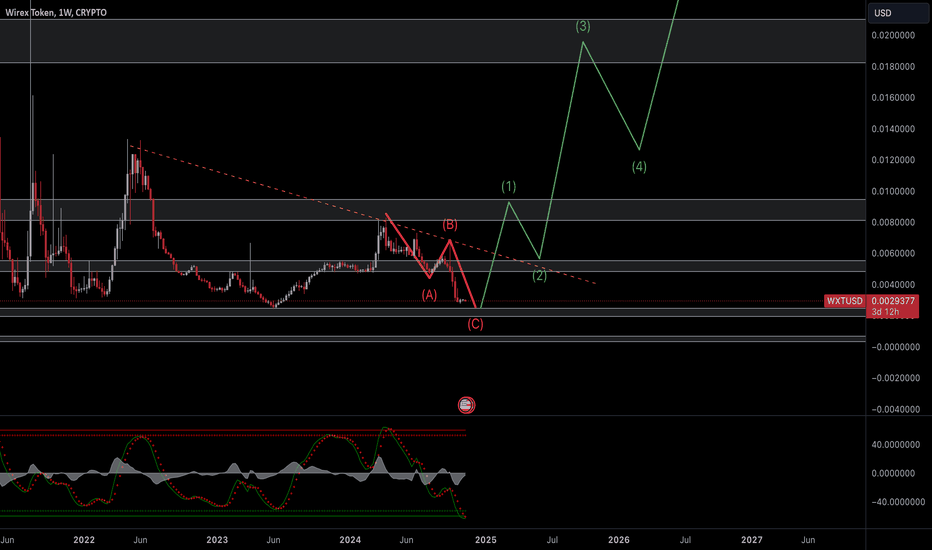Click the −0.0040000 price axis label
The image size is (932, 550).
895,409
